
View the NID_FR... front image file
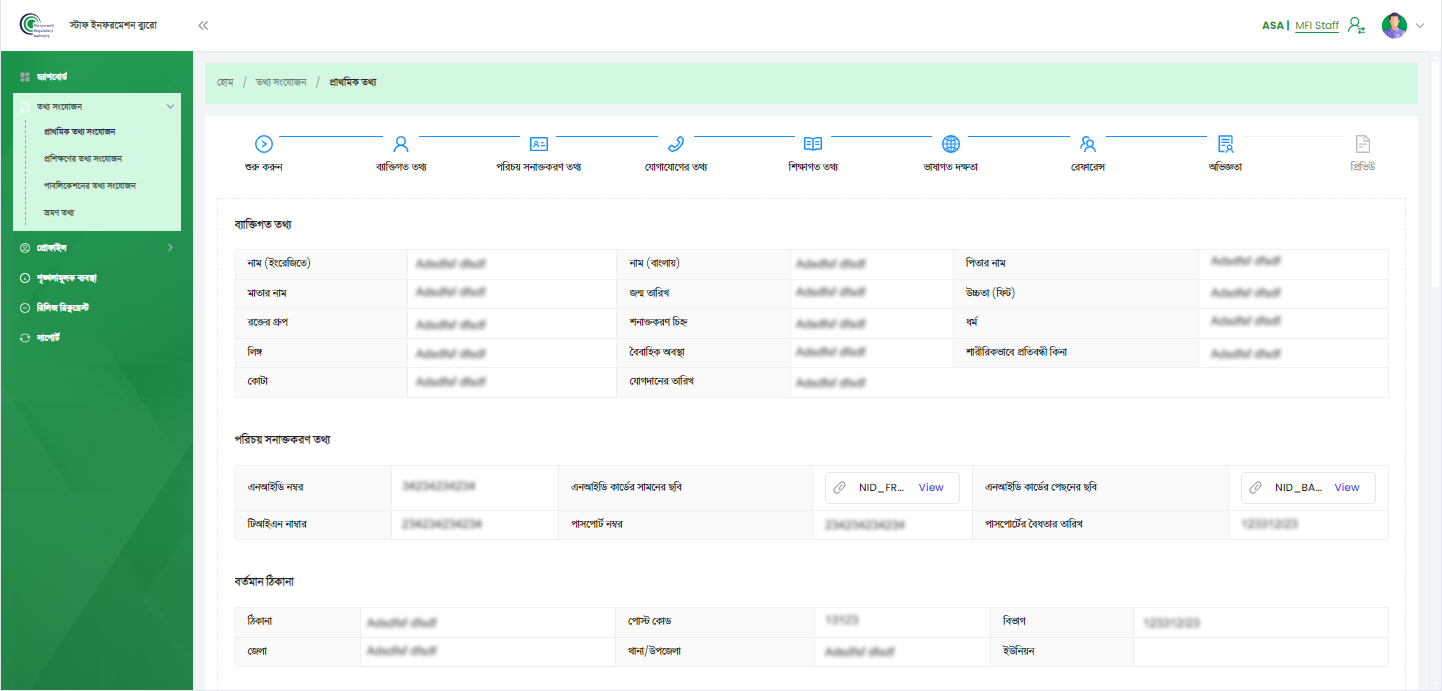point(931,488)
